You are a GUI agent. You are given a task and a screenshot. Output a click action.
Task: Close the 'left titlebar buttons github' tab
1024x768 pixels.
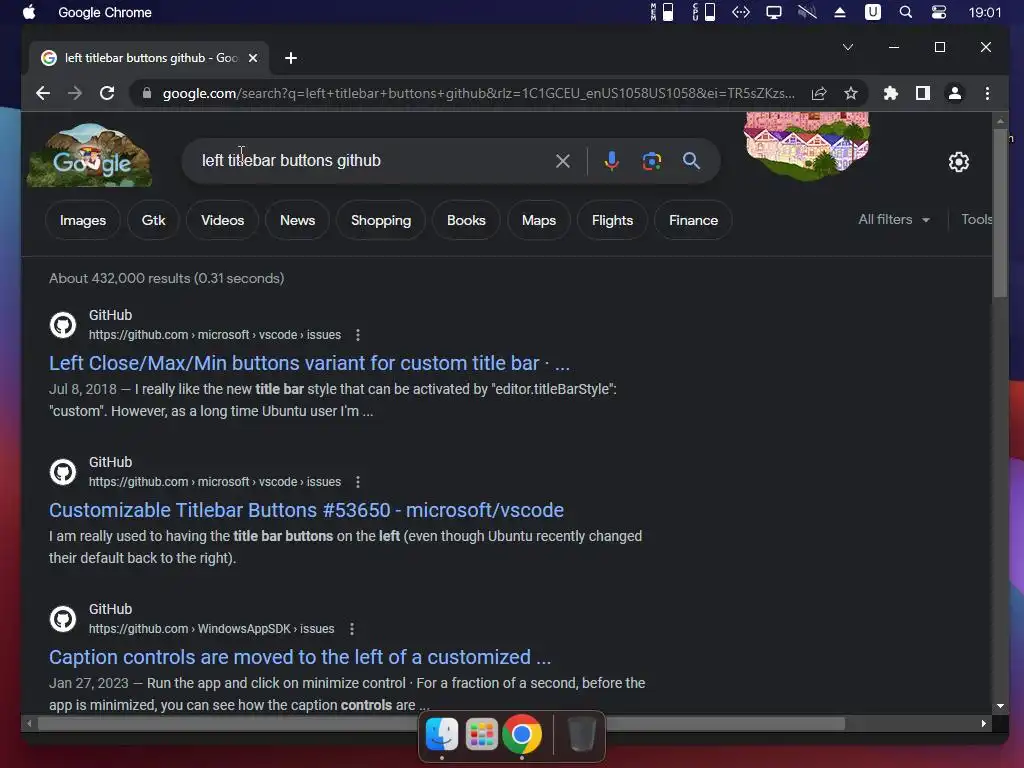(253, 58)
